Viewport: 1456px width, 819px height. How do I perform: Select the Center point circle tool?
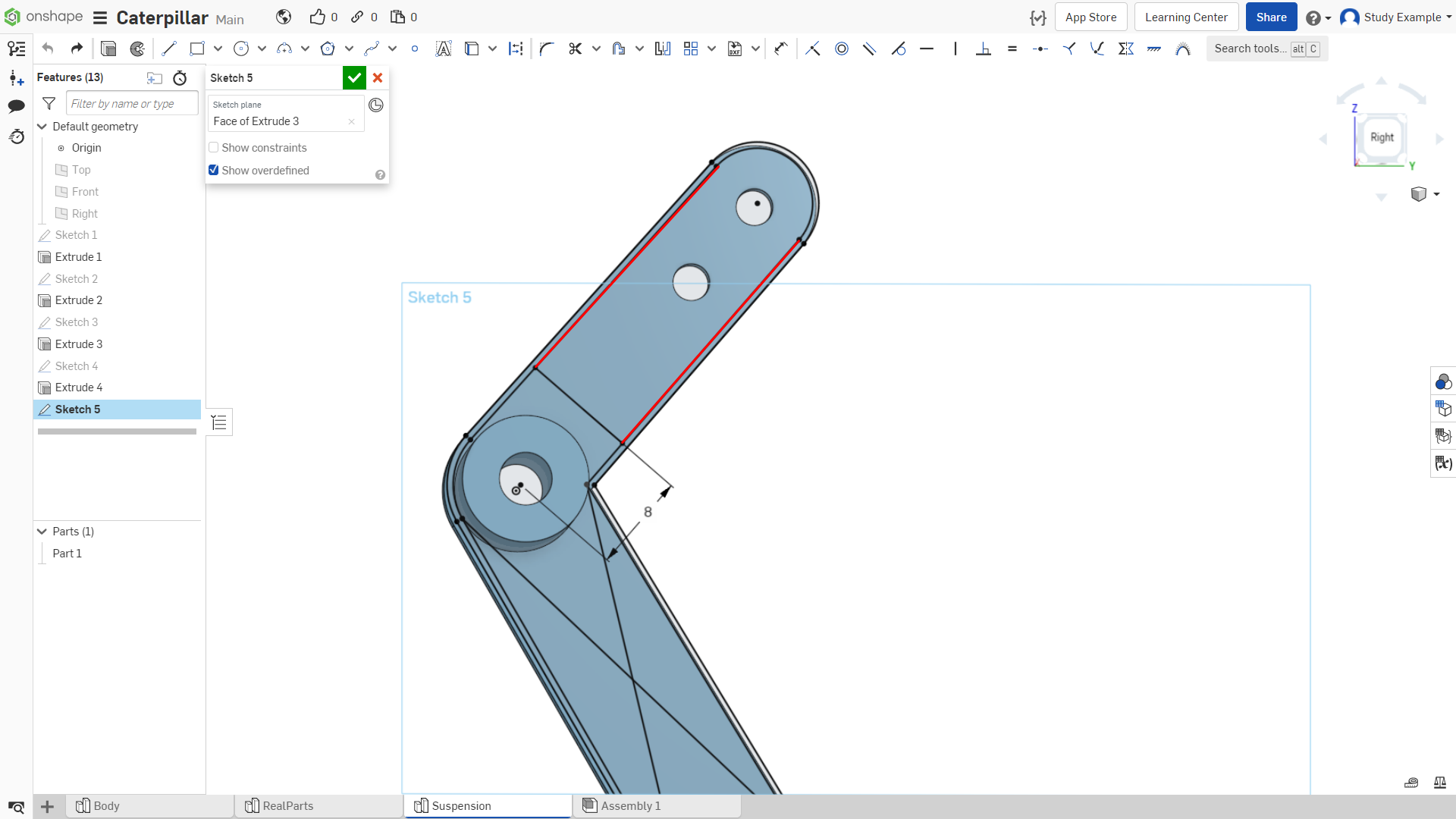(x=241, y=49)
